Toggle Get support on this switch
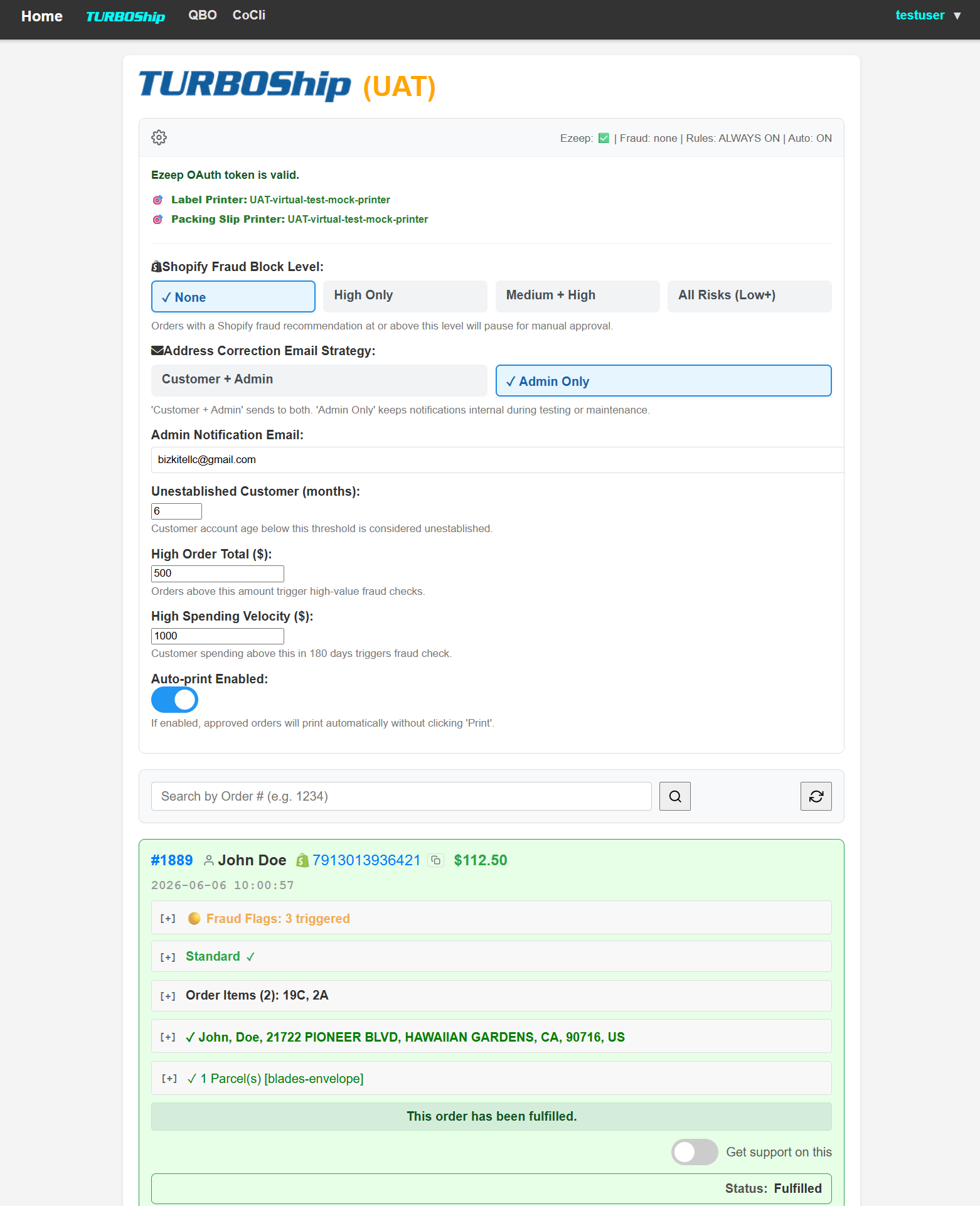This screenshot has width=980, height=1206. [694, 1152]
